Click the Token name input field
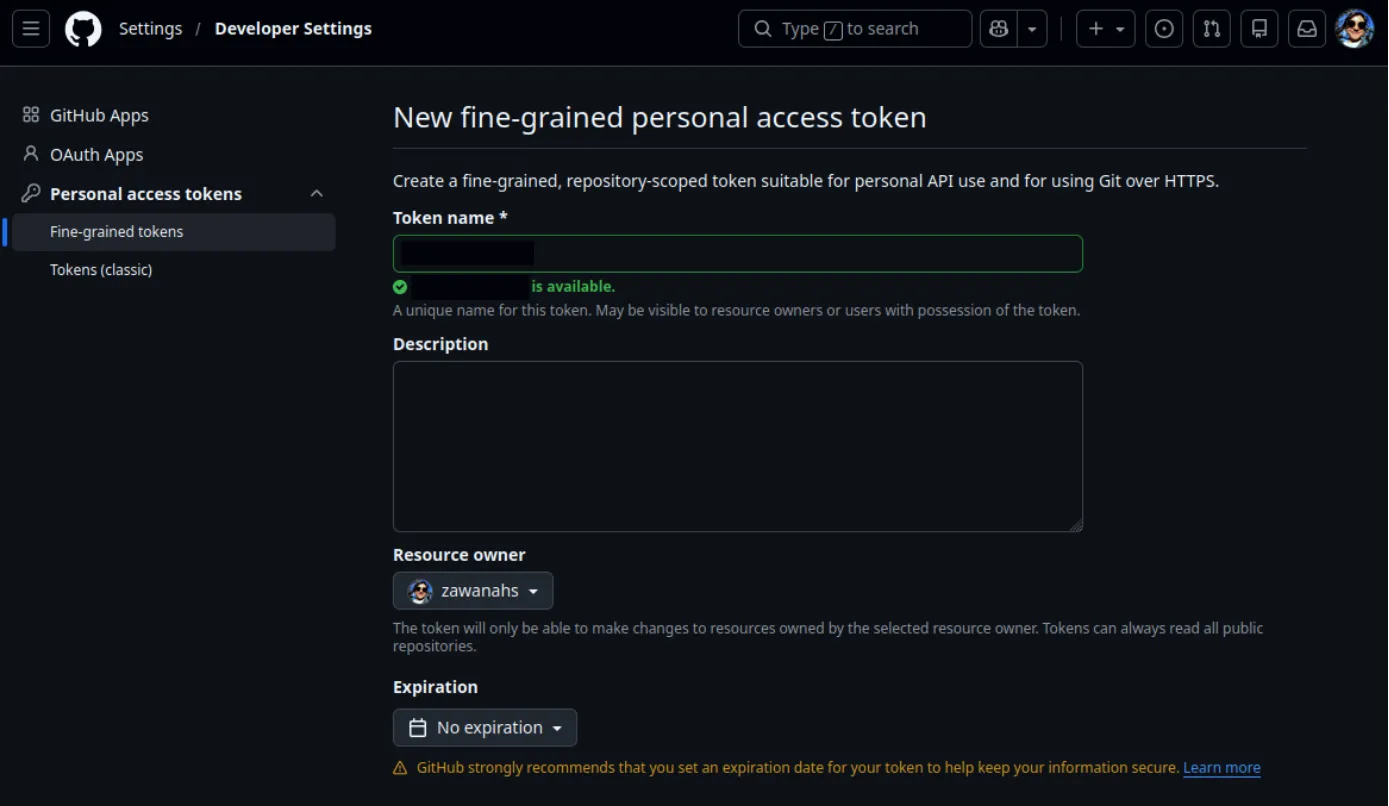1389x806 pixels. click(x=738, y=254)
